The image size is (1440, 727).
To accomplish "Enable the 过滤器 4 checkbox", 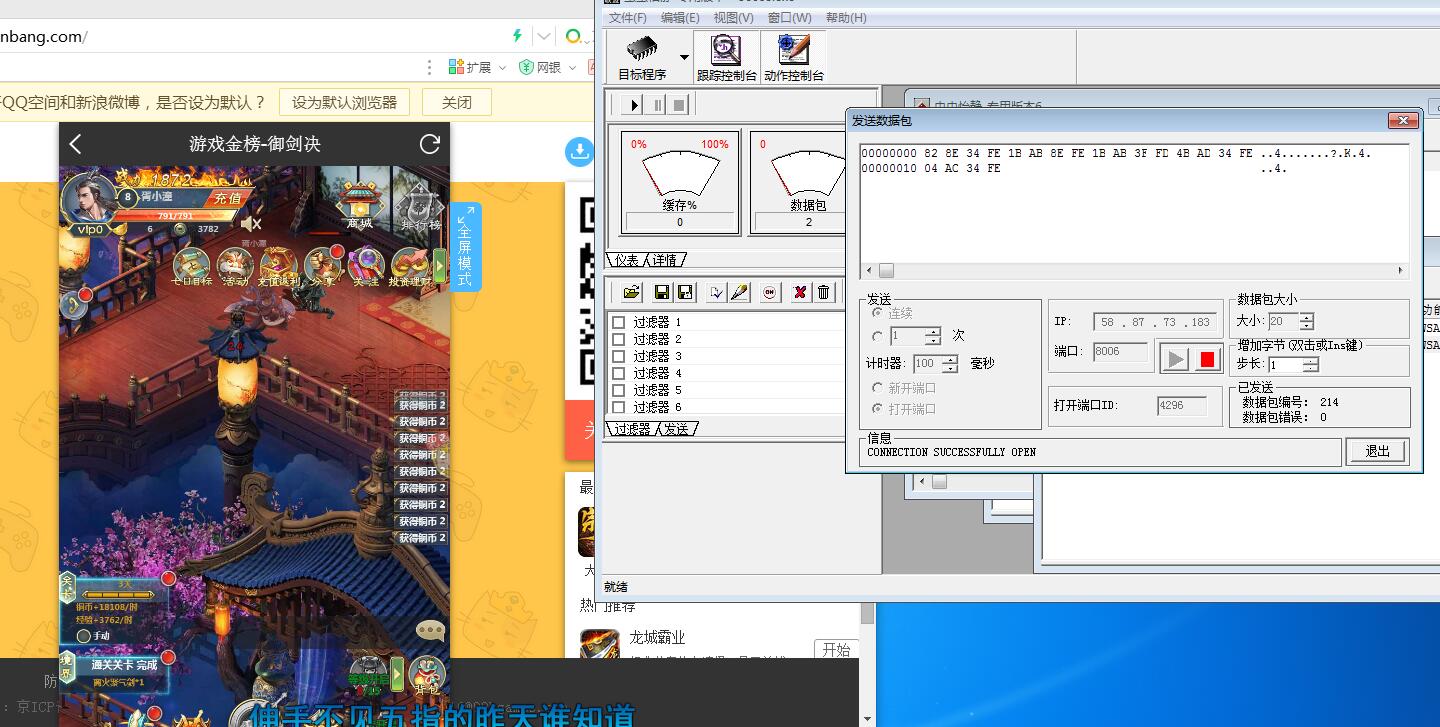I will point(619,373).
